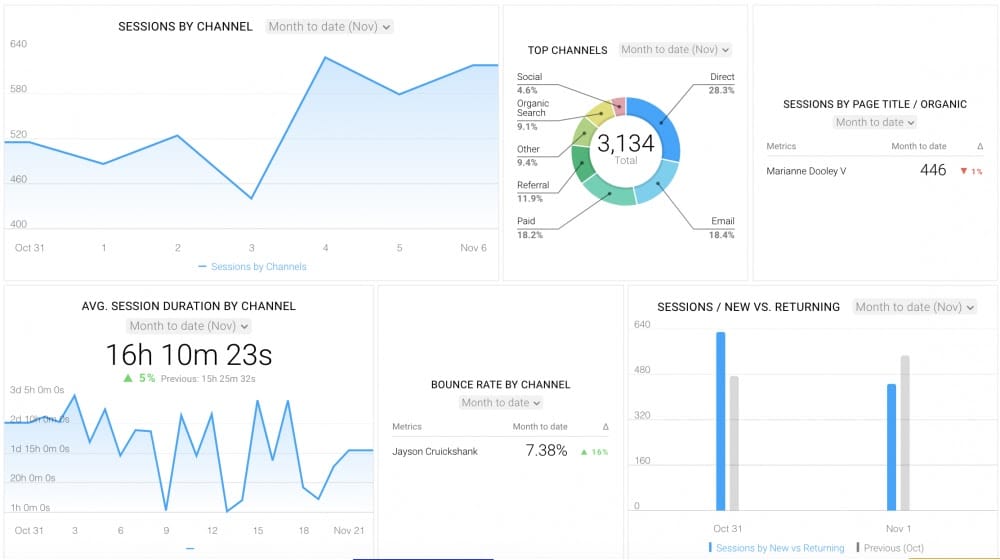Click Metrics header in Page Title table
The image size is (1000, 560).
coord(781,146)
